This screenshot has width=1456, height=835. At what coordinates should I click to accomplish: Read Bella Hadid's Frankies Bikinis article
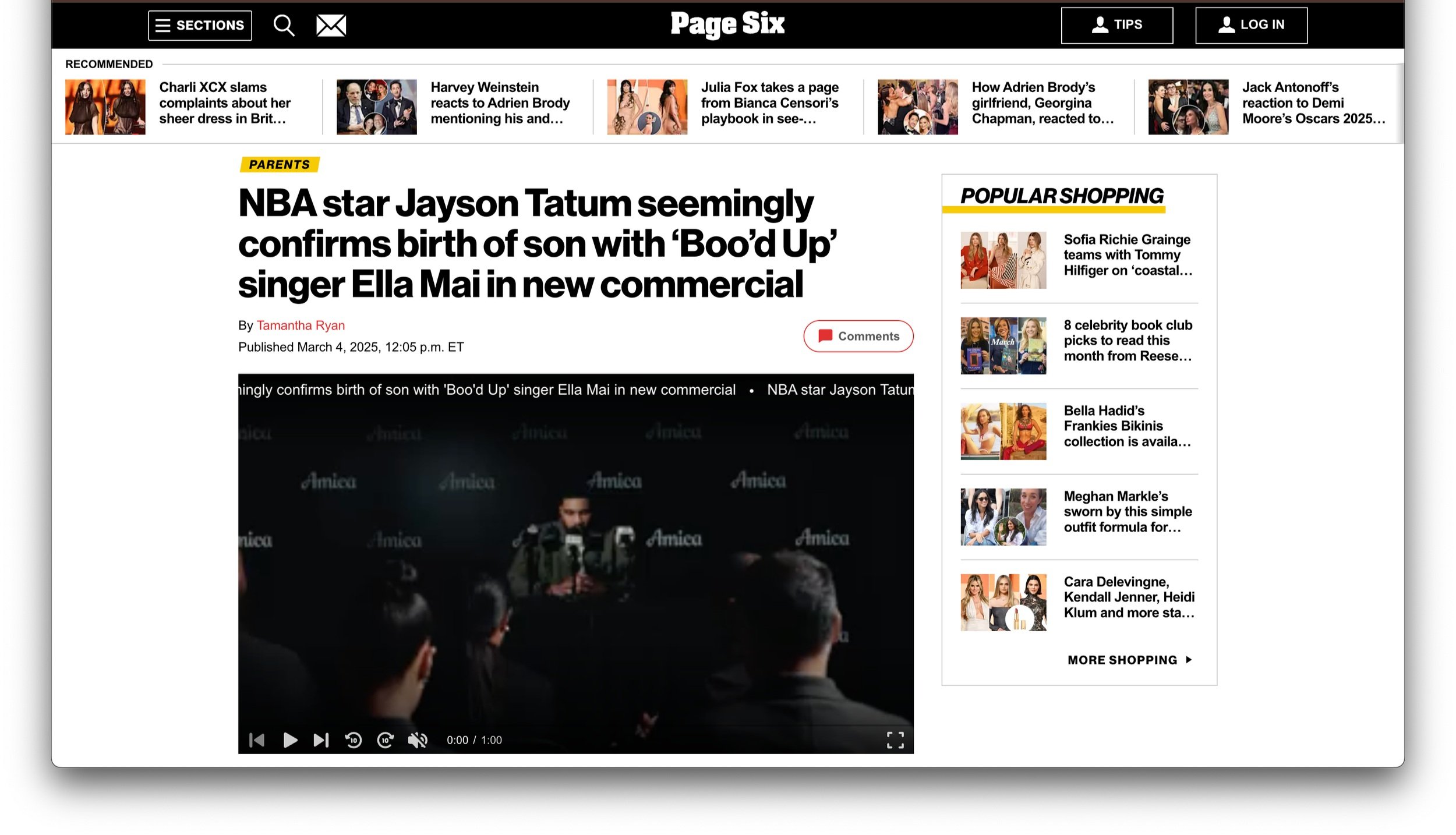click(x=1127, y=426)
